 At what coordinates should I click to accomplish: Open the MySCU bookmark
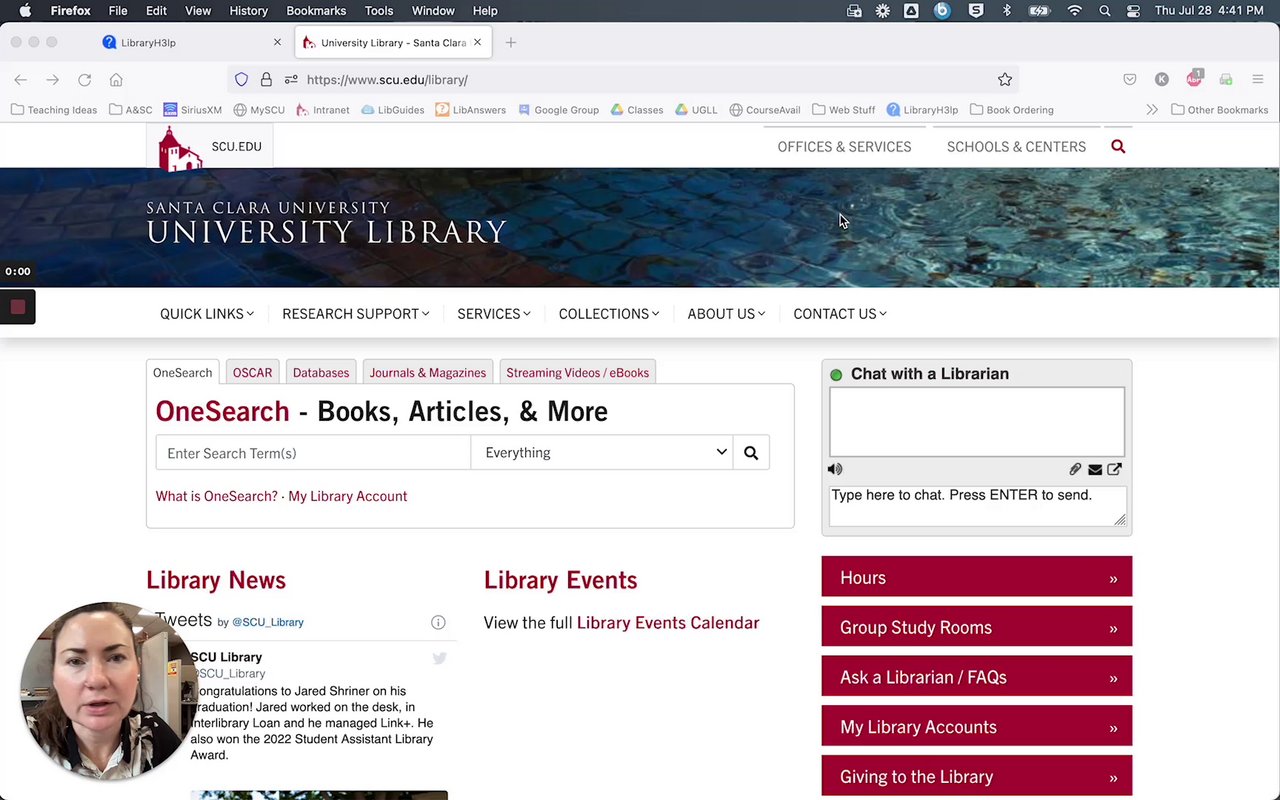tap(259, 110)
